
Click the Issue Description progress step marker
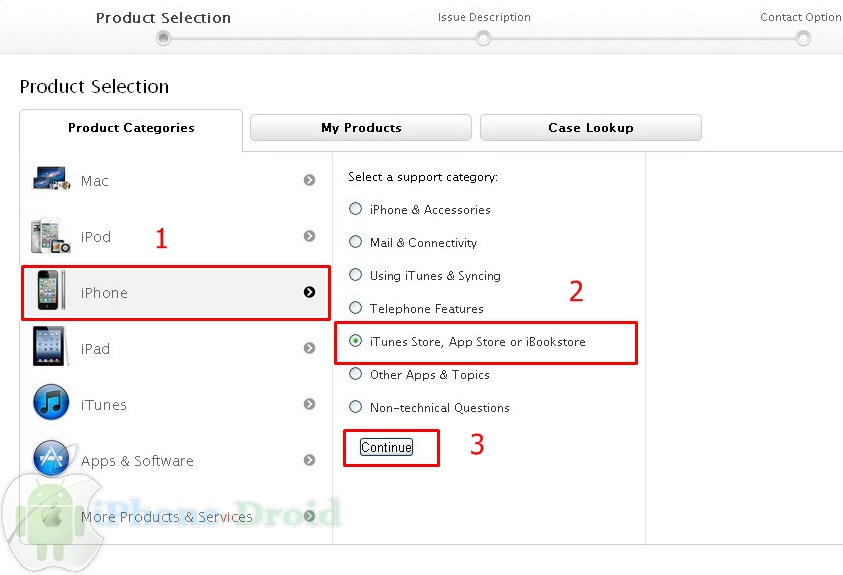[483, 39]
